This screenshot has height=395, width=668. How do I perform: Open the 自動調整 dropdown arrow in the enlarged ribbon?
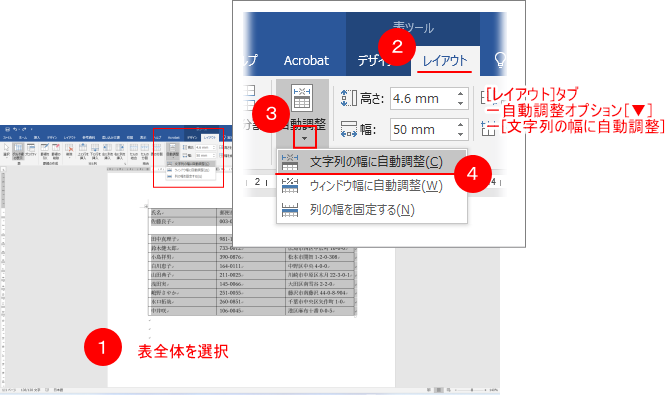(x=304, y=138)
